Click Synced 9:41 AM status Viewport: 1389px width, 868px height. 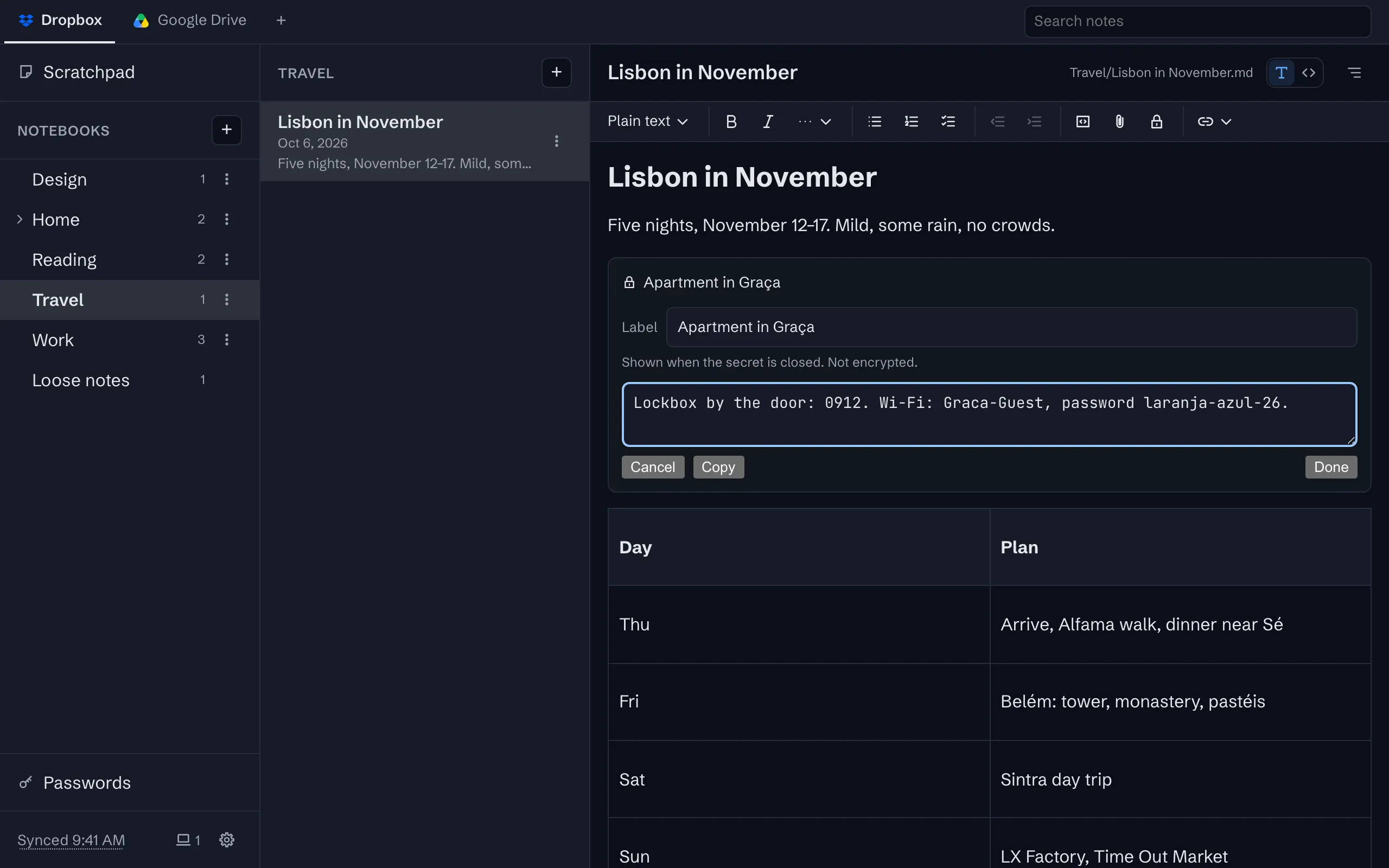(71, 840)
